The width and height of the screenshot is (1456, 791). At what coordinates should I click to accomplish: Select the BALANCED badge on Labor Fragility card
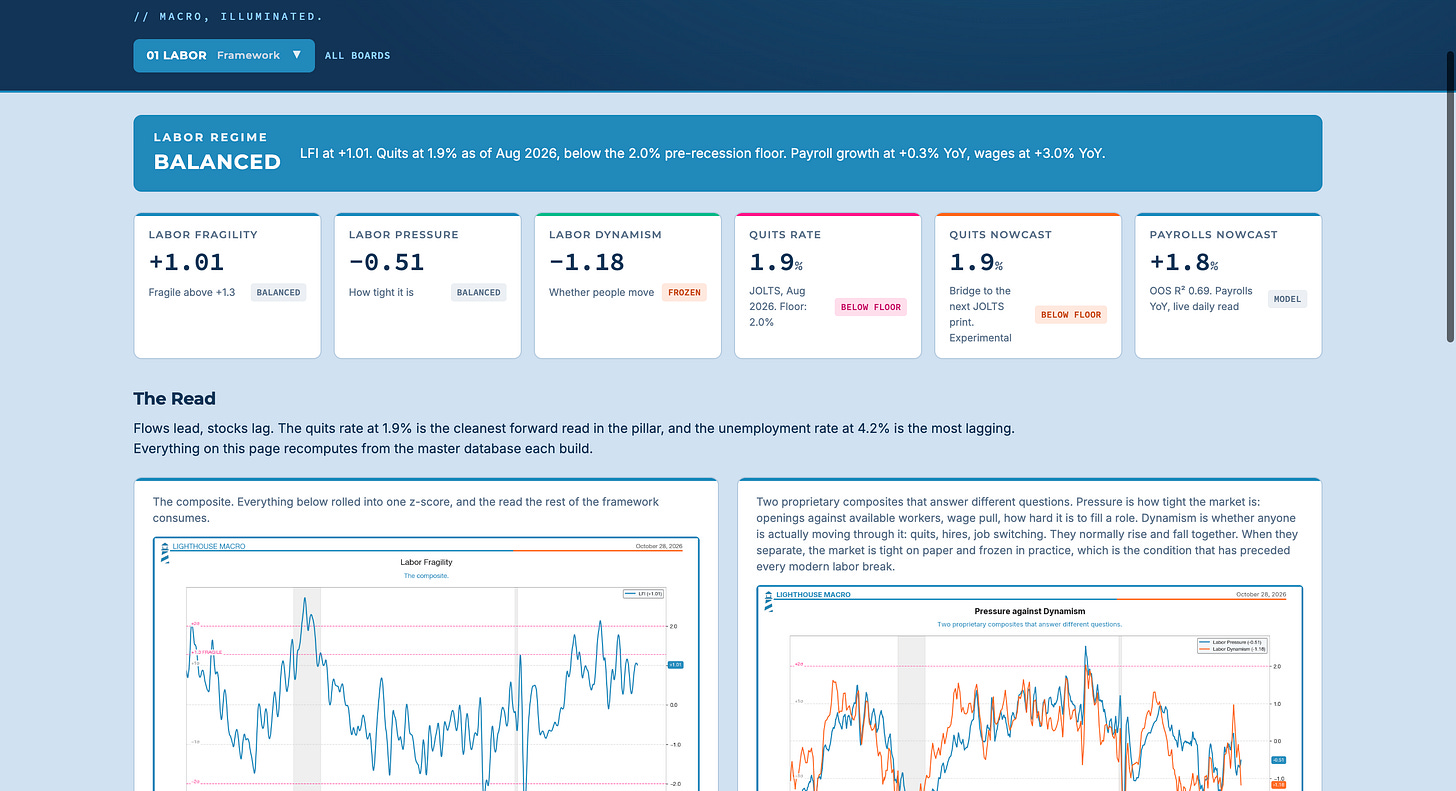coord(278,292)
